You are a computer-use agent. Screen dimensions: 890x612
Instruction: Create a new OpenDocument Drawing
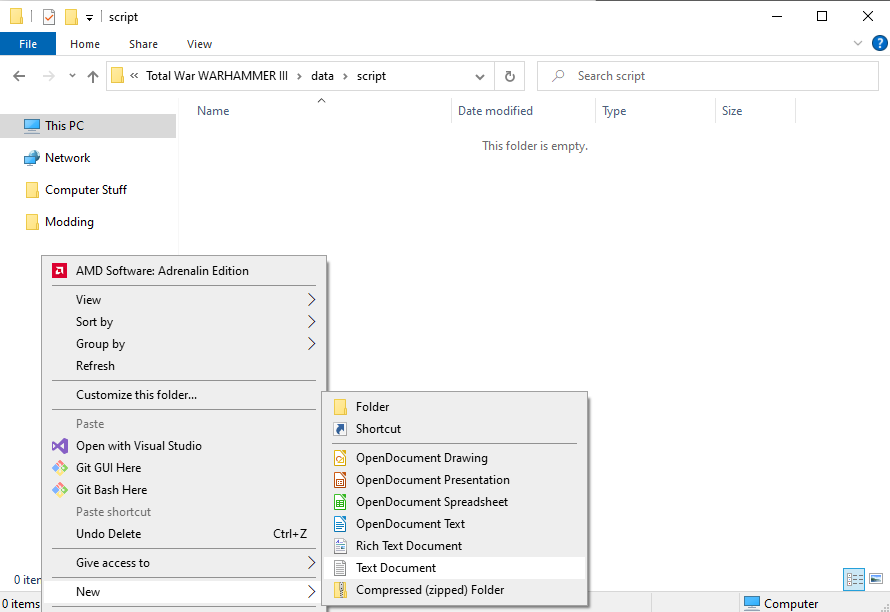[455, 458]
